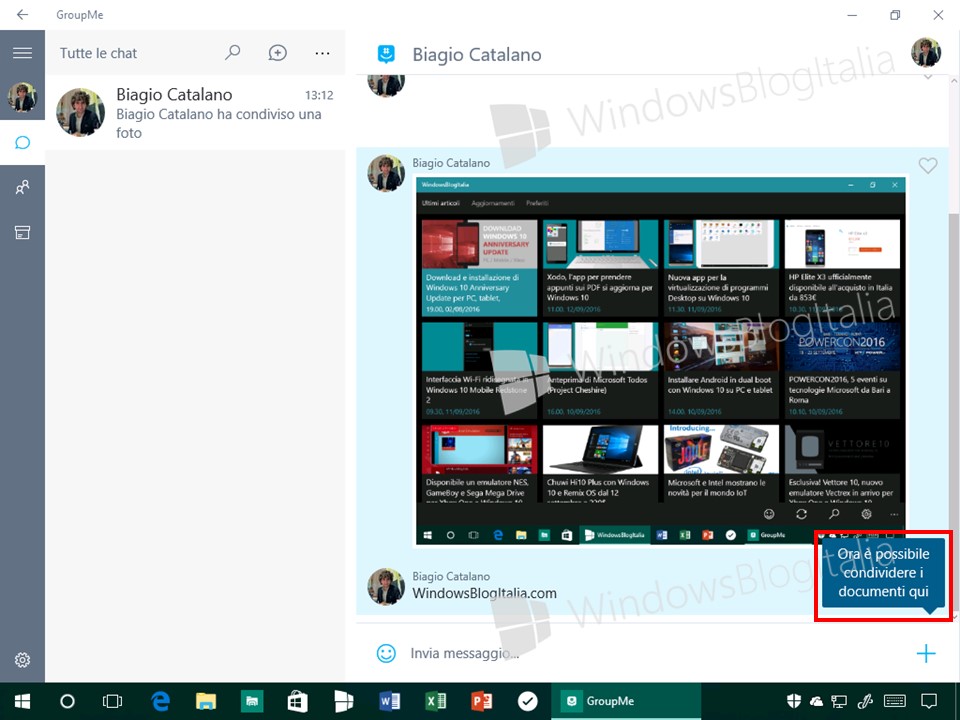Open the chat list more options ellipsis
This screenshot has width=960, height=720.
click(322, 53)
